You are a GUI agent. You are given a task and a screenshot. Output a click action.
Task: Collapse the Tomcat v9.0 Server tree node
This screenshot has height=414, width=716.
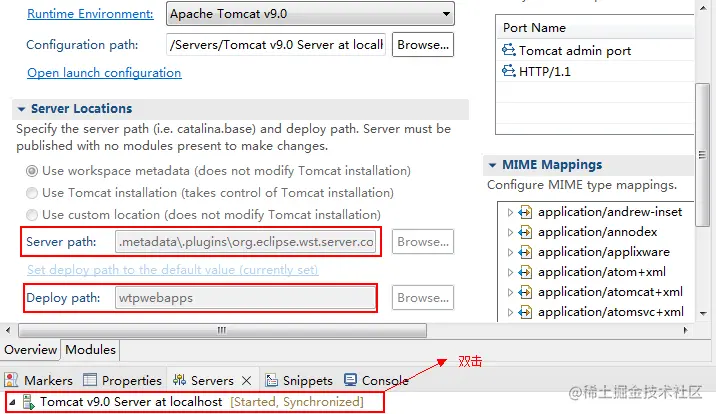(x=12, y=402)
